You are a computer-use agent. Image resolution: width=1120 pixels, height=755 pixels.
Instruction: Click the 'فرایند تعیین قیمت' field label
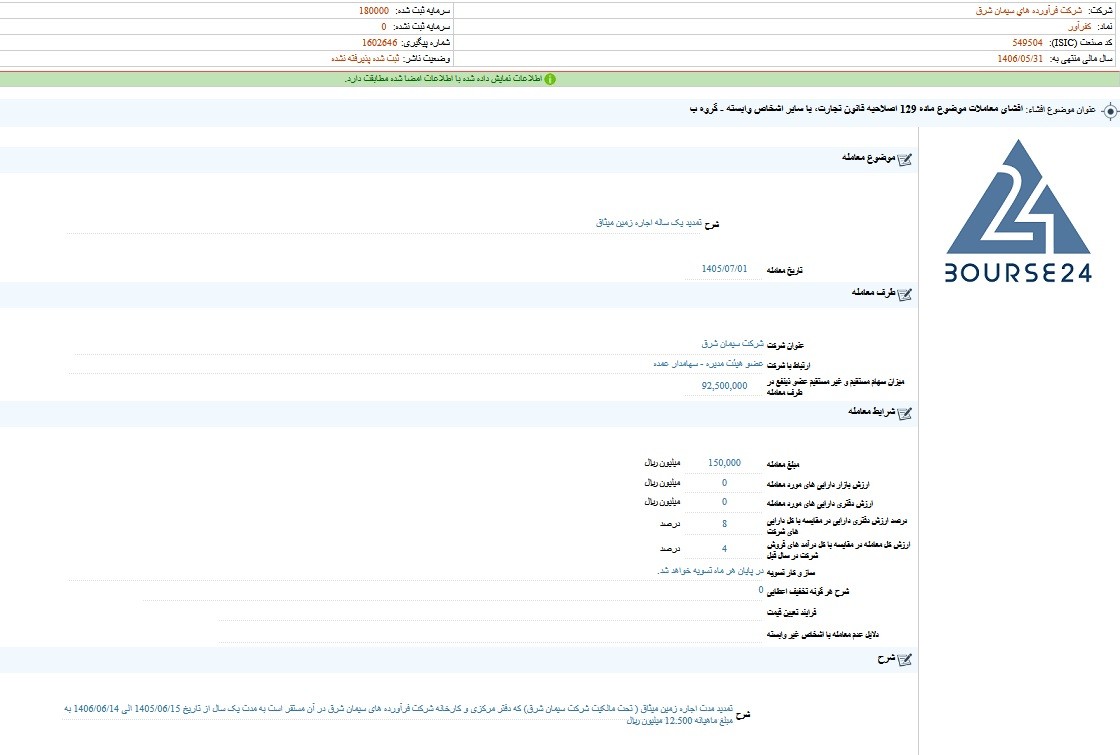[x=791, y=613]
